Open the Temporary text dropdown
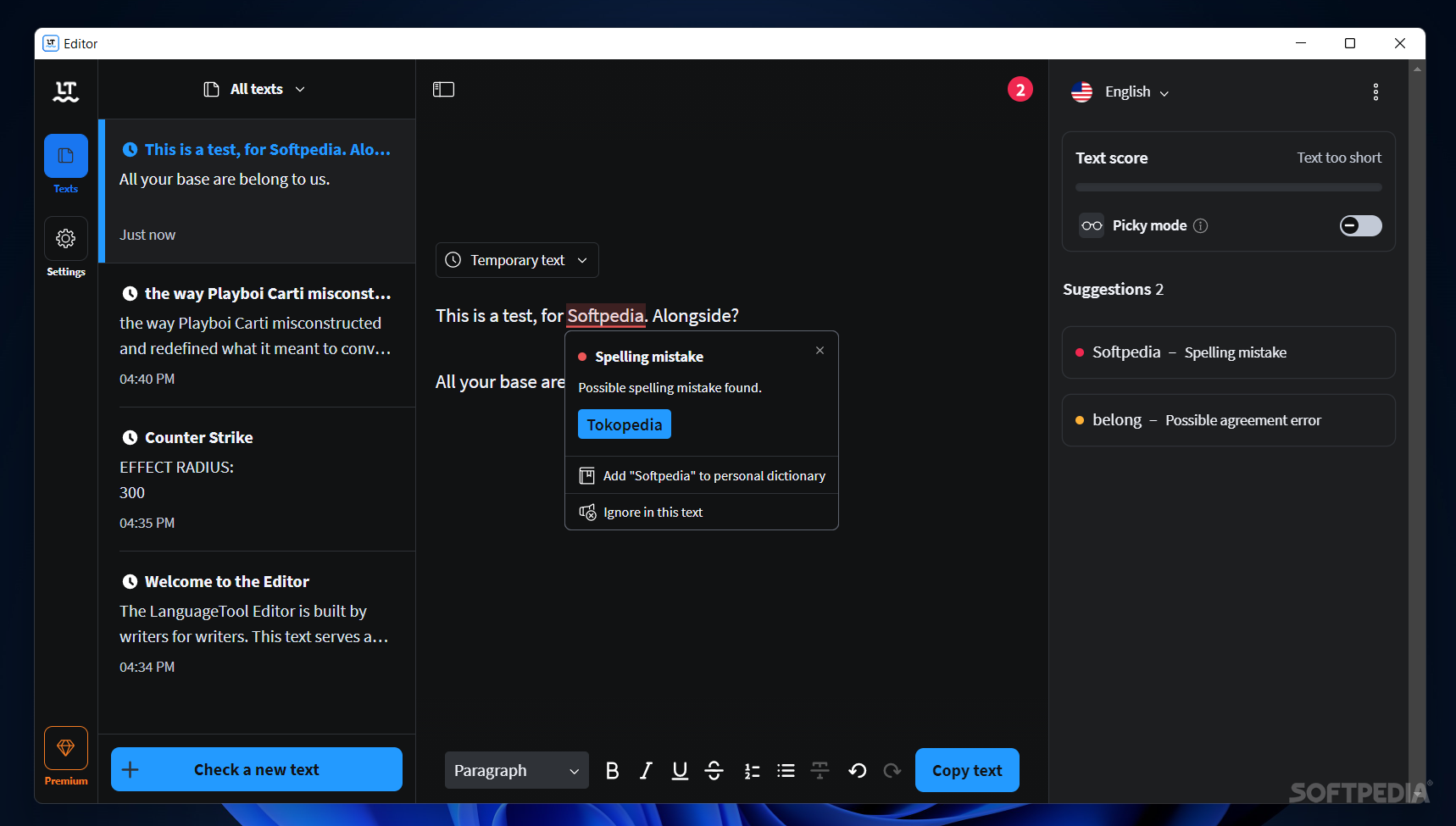 (x=517, y=260)
